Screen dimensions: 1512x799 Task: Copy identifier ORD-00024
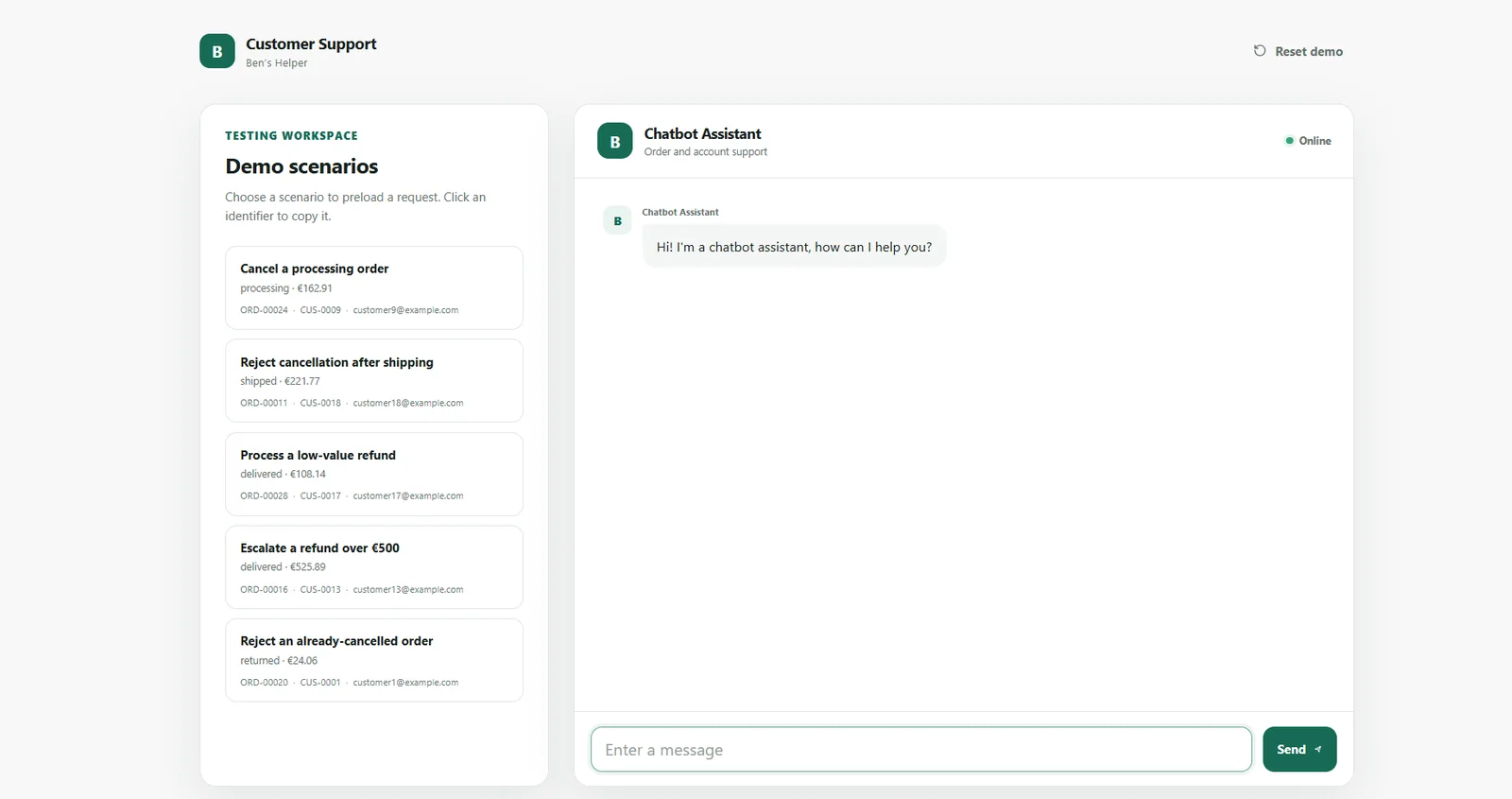tap(264, 310)
